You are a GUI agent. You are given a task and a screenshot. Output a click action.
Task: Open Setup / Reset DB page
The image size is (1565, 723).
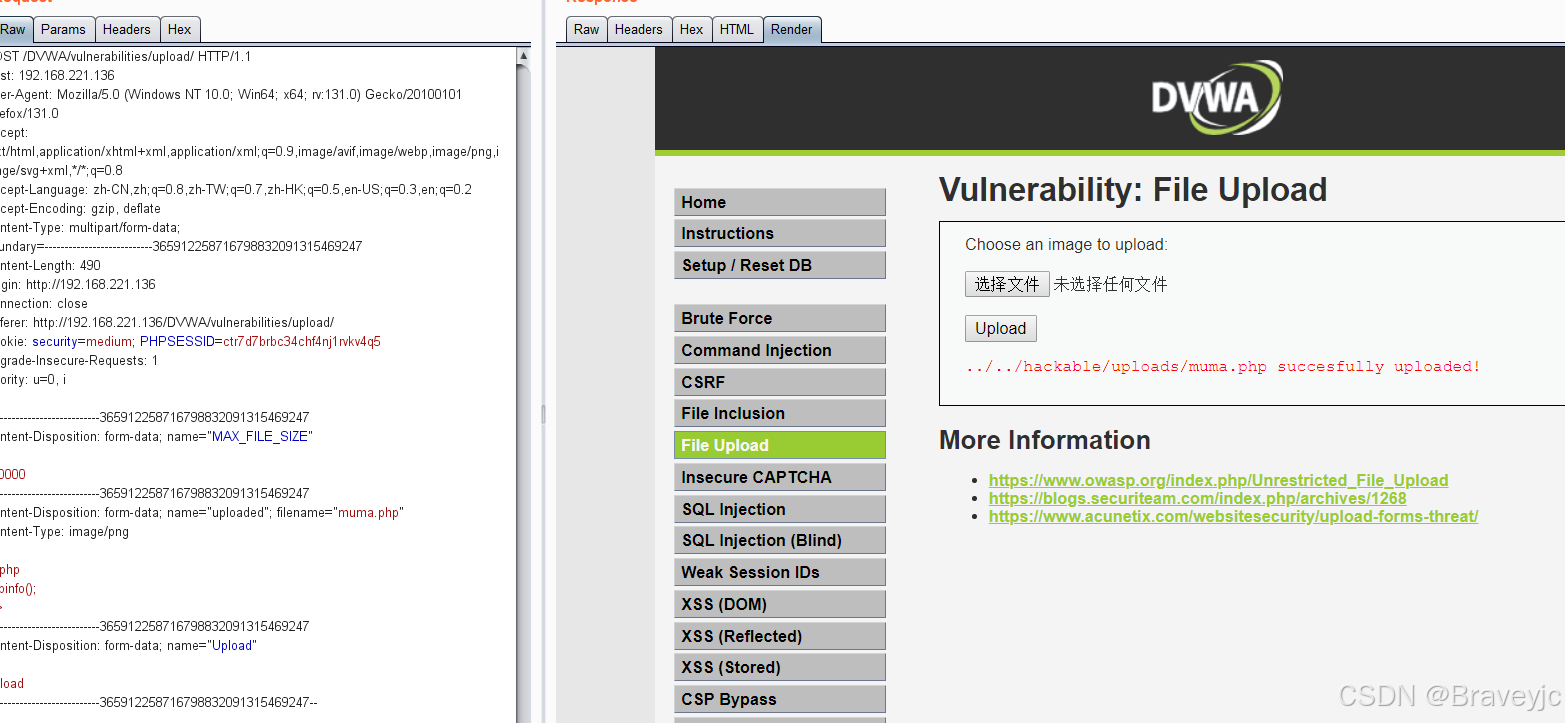pos(780,265)
